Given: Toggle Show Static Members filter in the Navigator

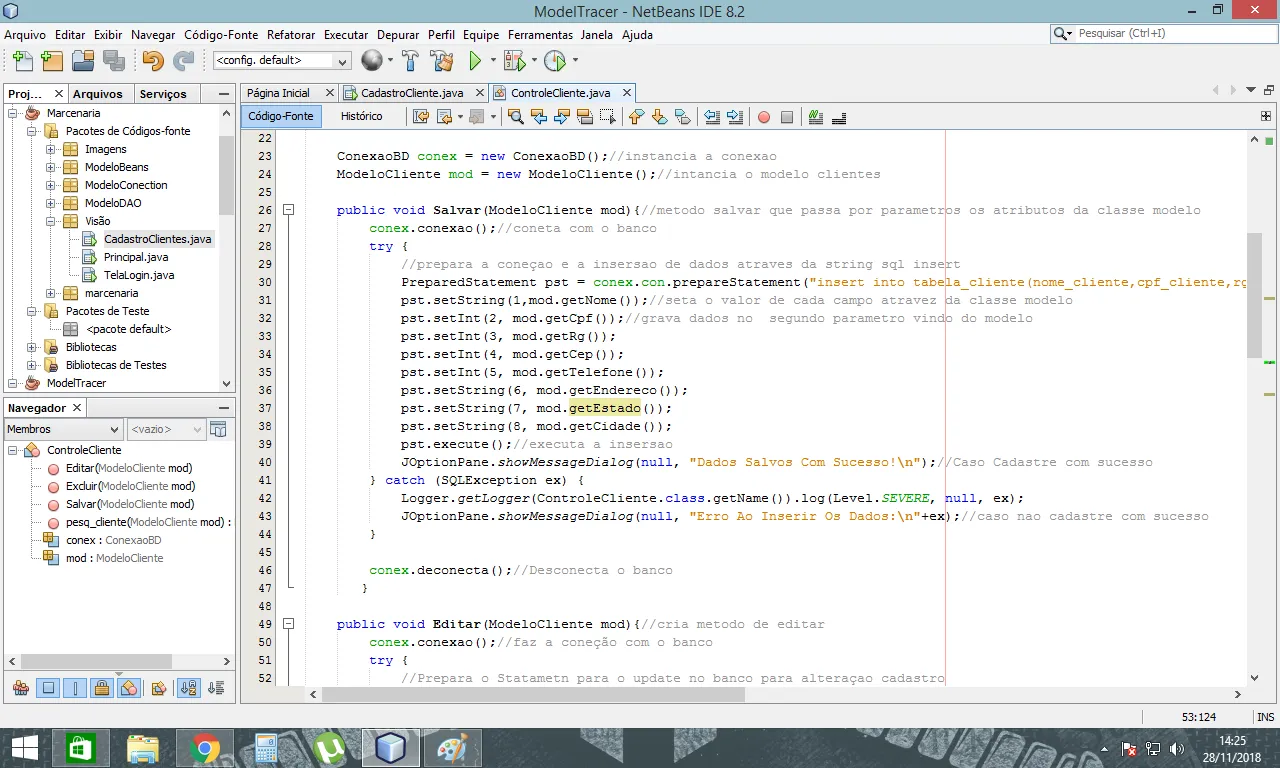Looking at the screenshot, I should 75,688.
